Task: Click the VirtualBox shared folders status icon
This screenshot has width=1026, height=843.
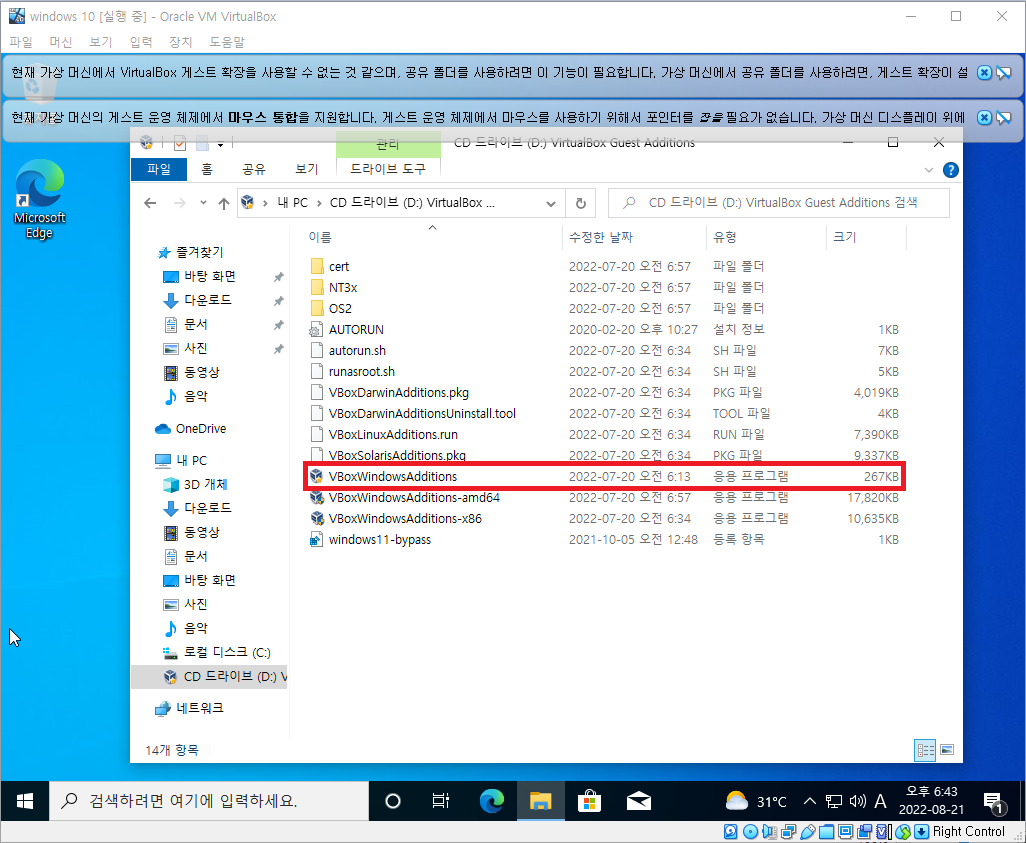Action: [x=826, y=832]
